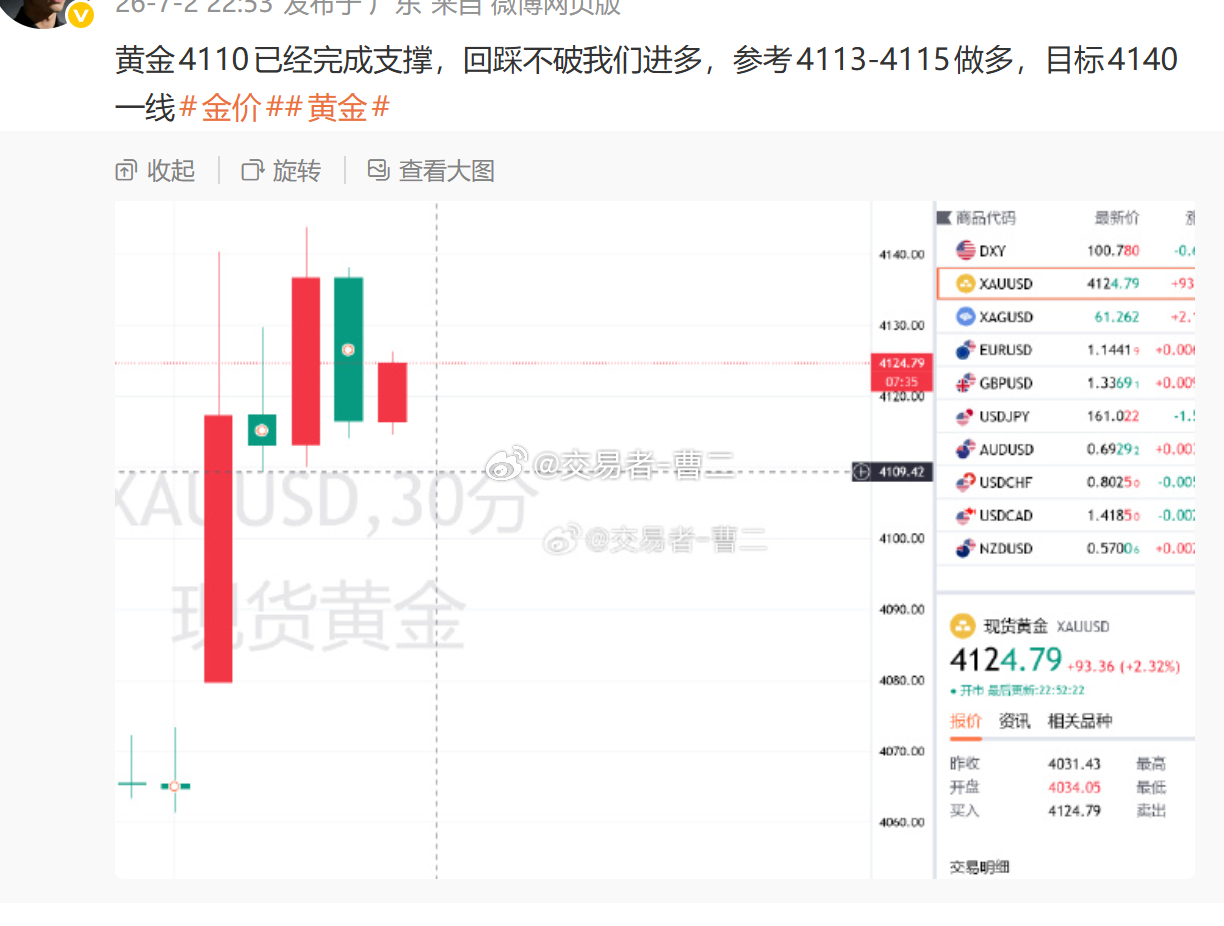Select the GBPUSD flag icon
Screen dimensions: 1224x926
(x=965, y=383)
